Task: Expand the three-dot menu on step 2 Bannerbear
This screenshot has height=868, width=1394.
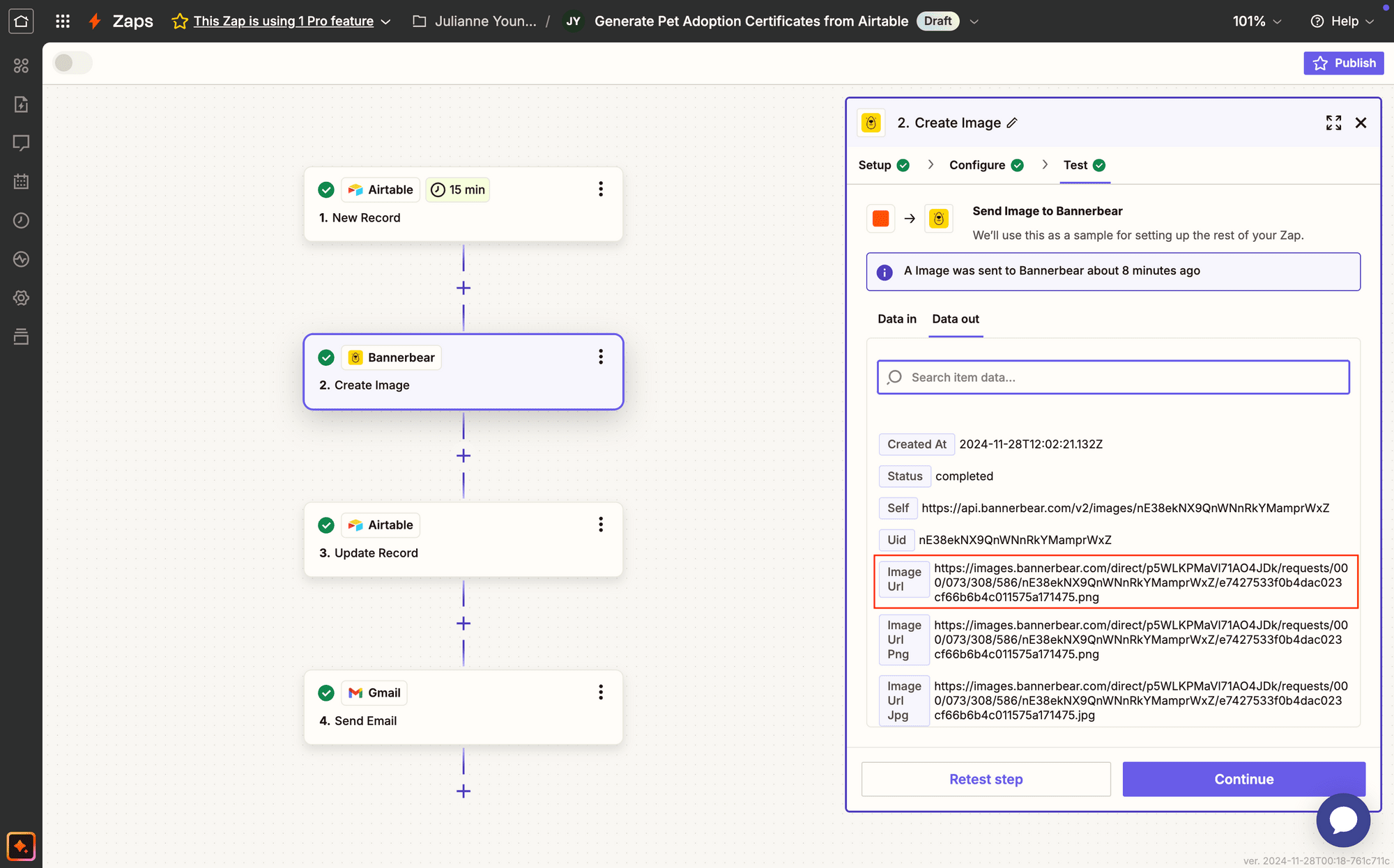Action: [601, 356]
